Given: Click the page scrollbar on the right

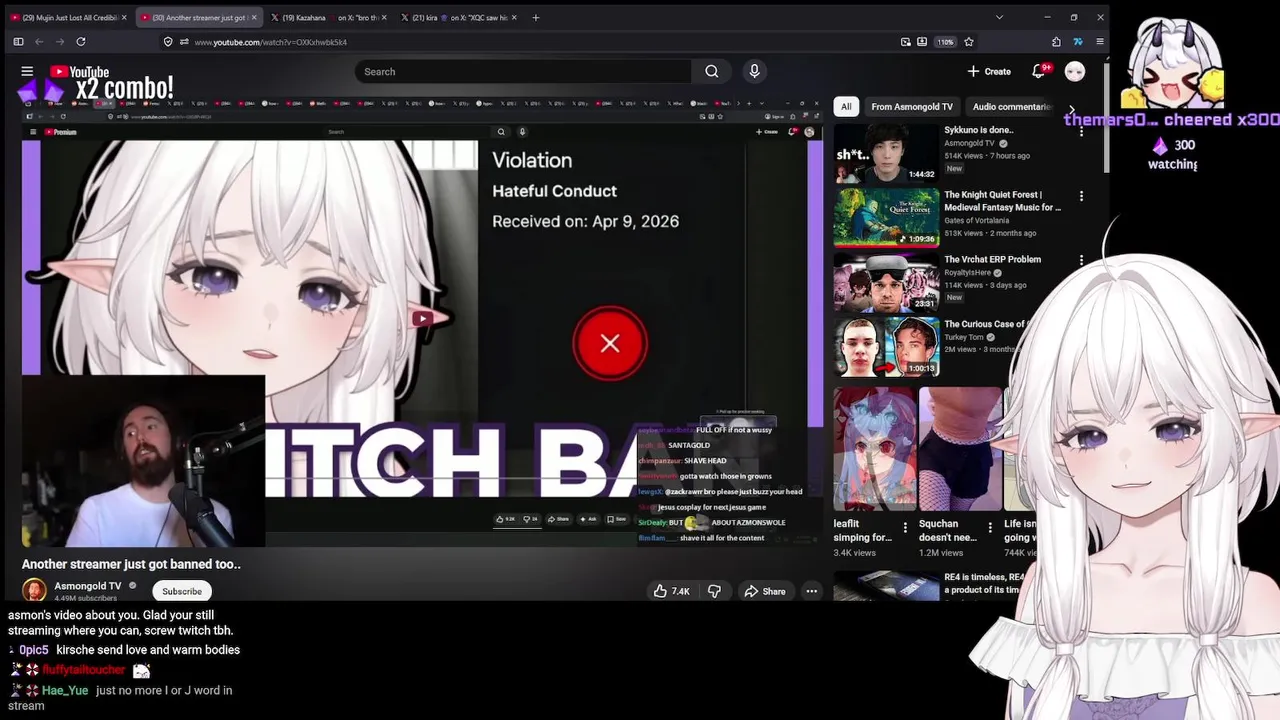Looking at the screenshot, I should point(1105,120).
